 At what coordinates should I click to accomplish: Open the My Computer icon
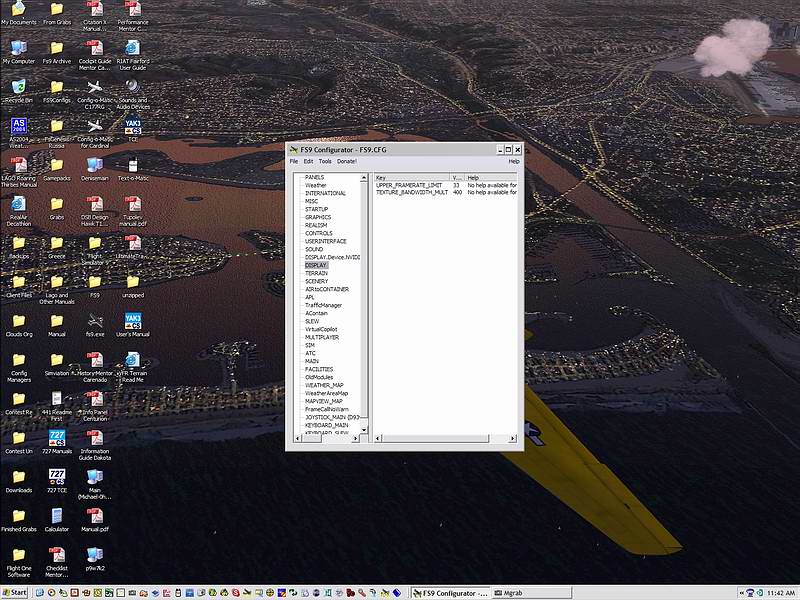[18, 48]
